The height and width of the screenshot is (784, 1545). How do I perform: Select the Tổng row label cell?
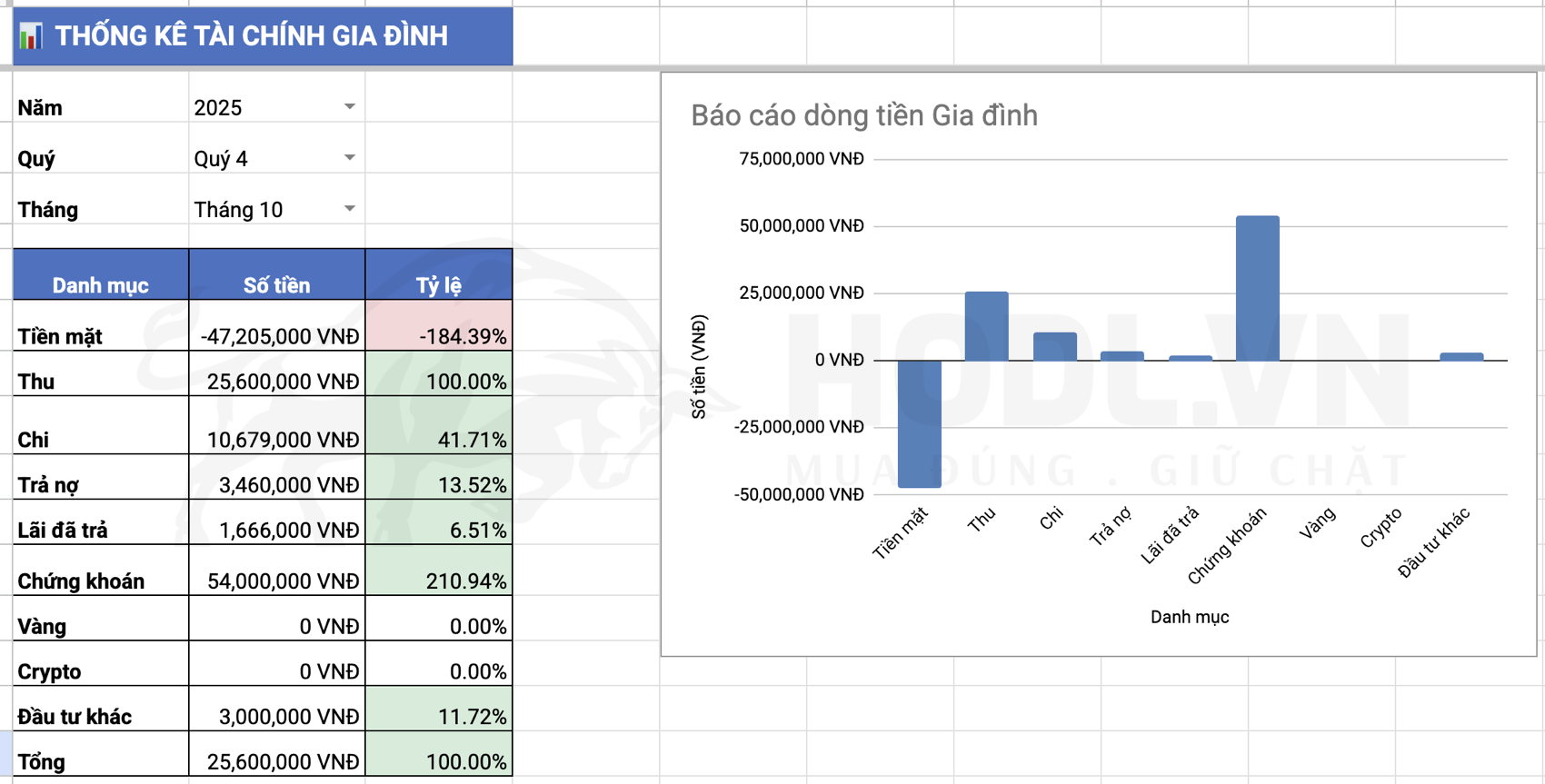pyautogui.click(x=100, y=761)
